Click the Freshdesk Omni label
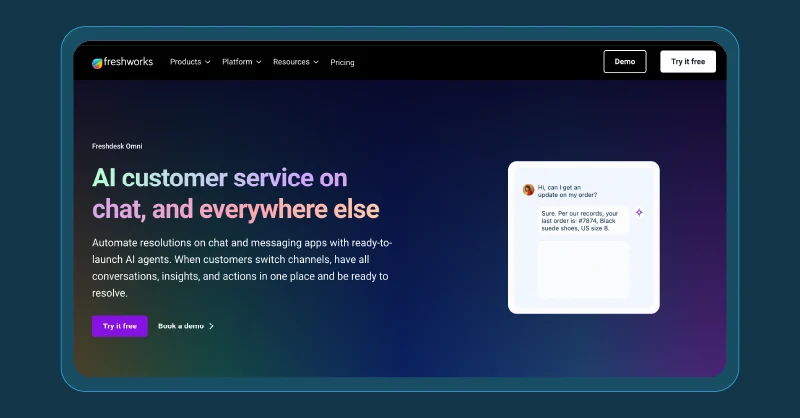 116,146
